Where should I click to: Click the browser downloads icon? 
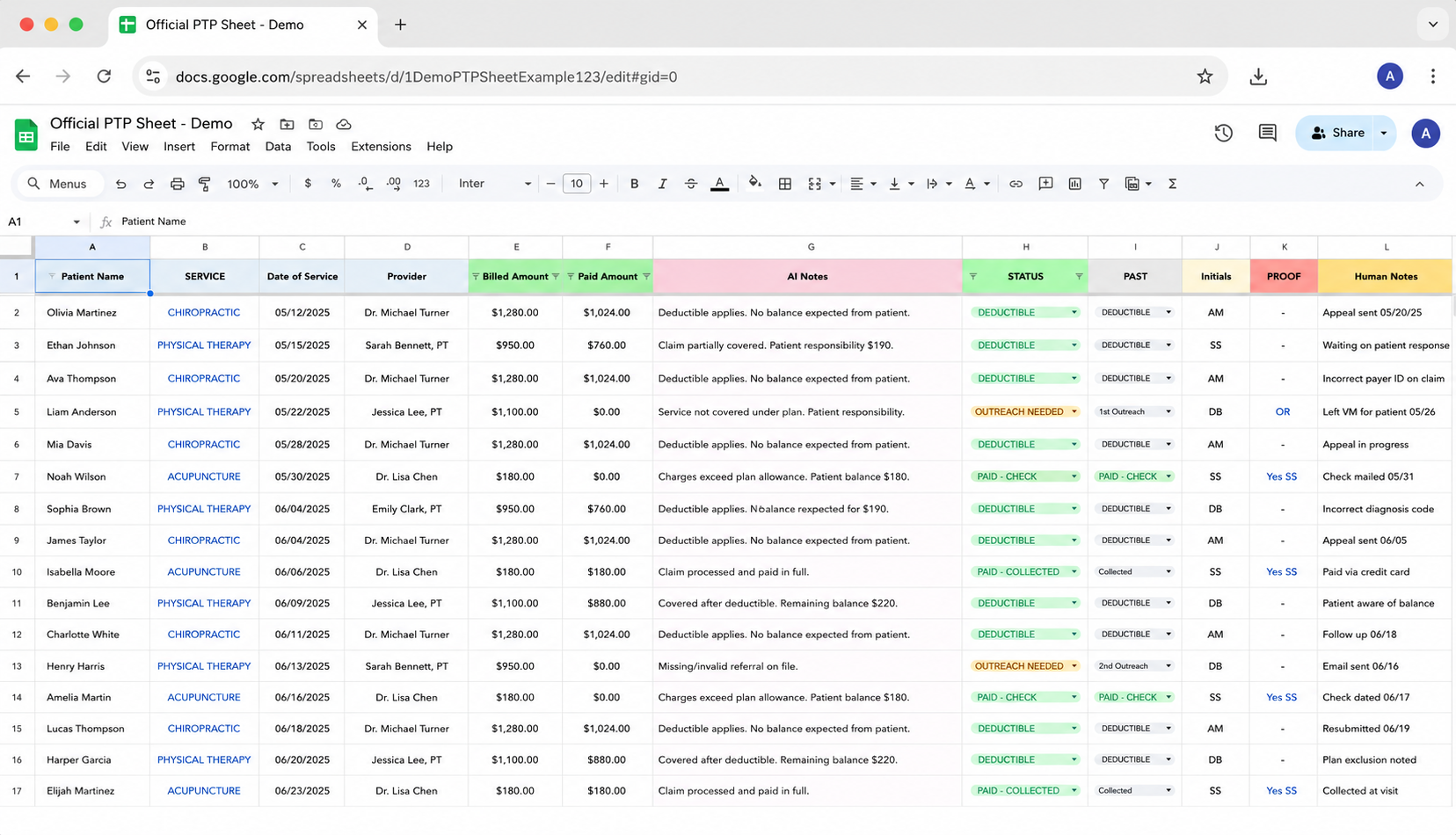(x=1258, y=76)
